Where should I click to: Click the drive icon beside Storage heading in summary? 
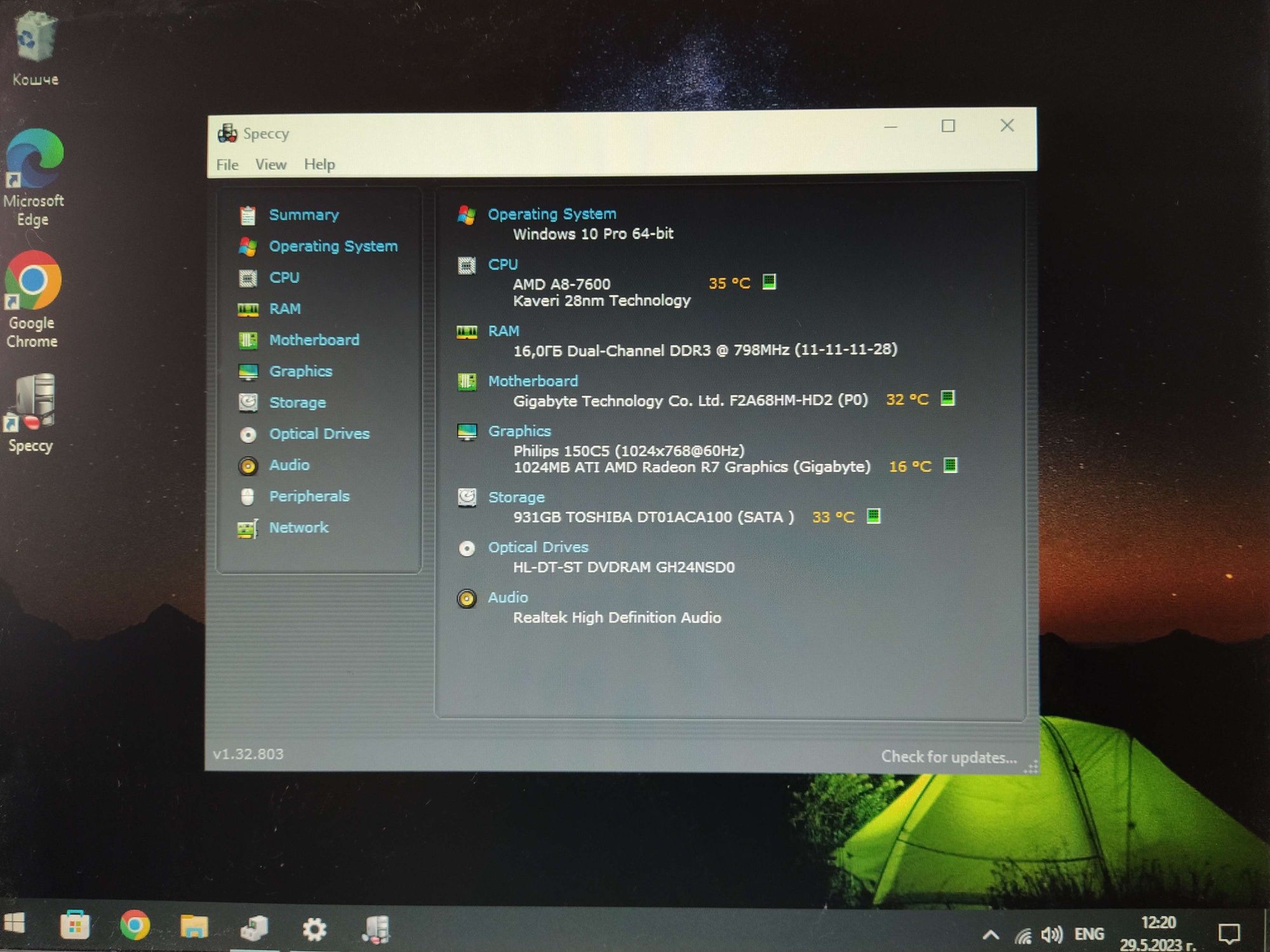(x=467, y=498)
